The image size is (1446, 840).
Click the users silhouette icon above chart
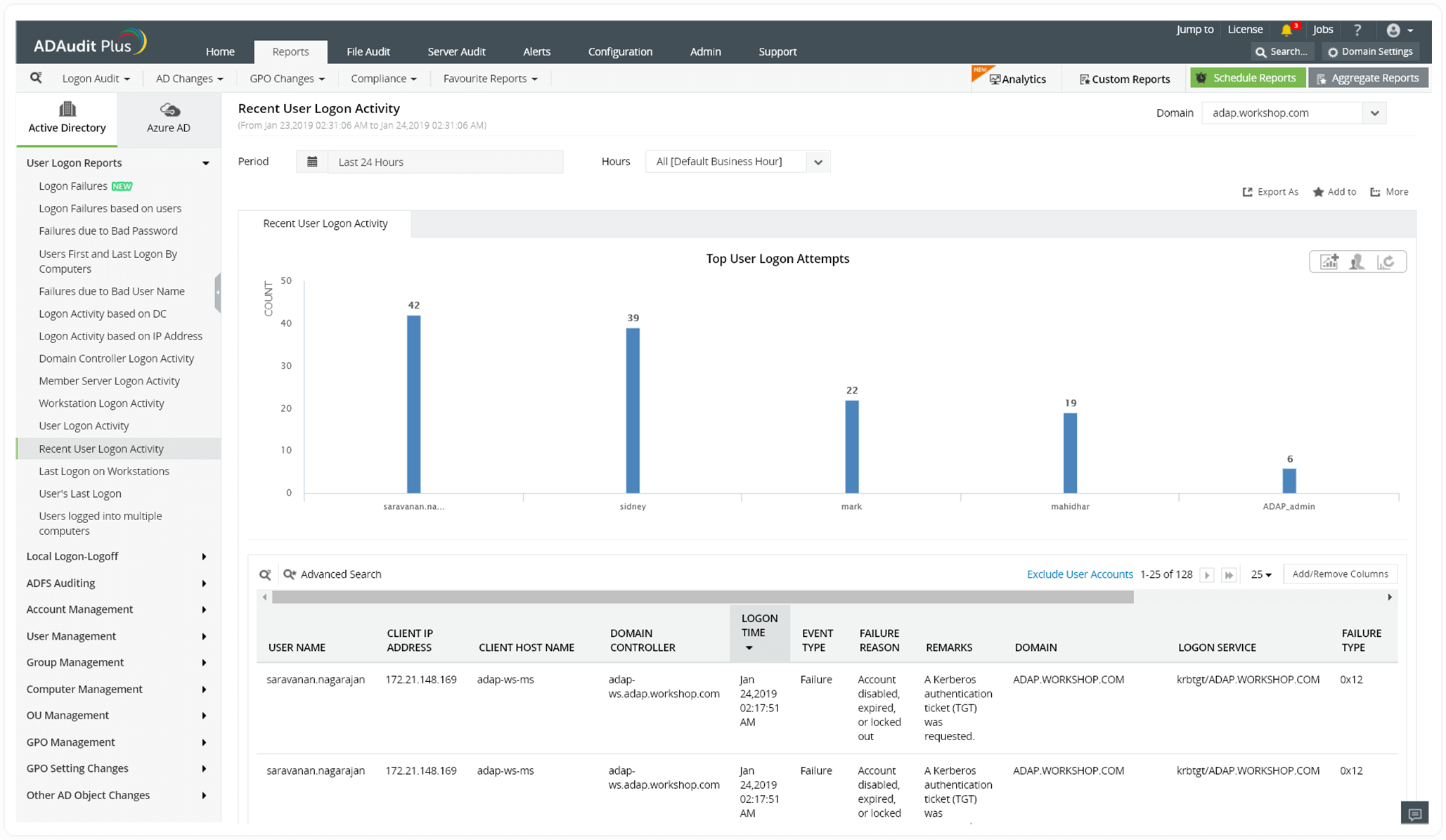coord(1357,261)
